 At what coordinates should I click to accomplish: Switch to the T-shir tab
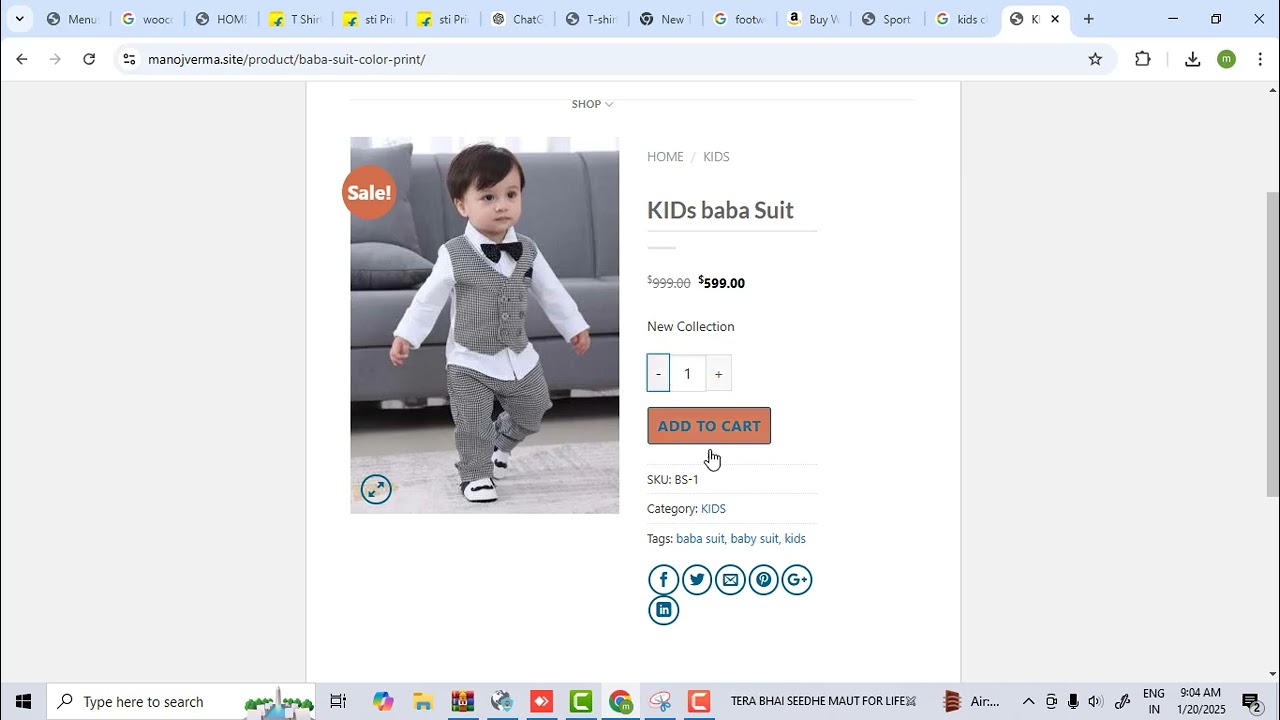[x=590, y=19]
